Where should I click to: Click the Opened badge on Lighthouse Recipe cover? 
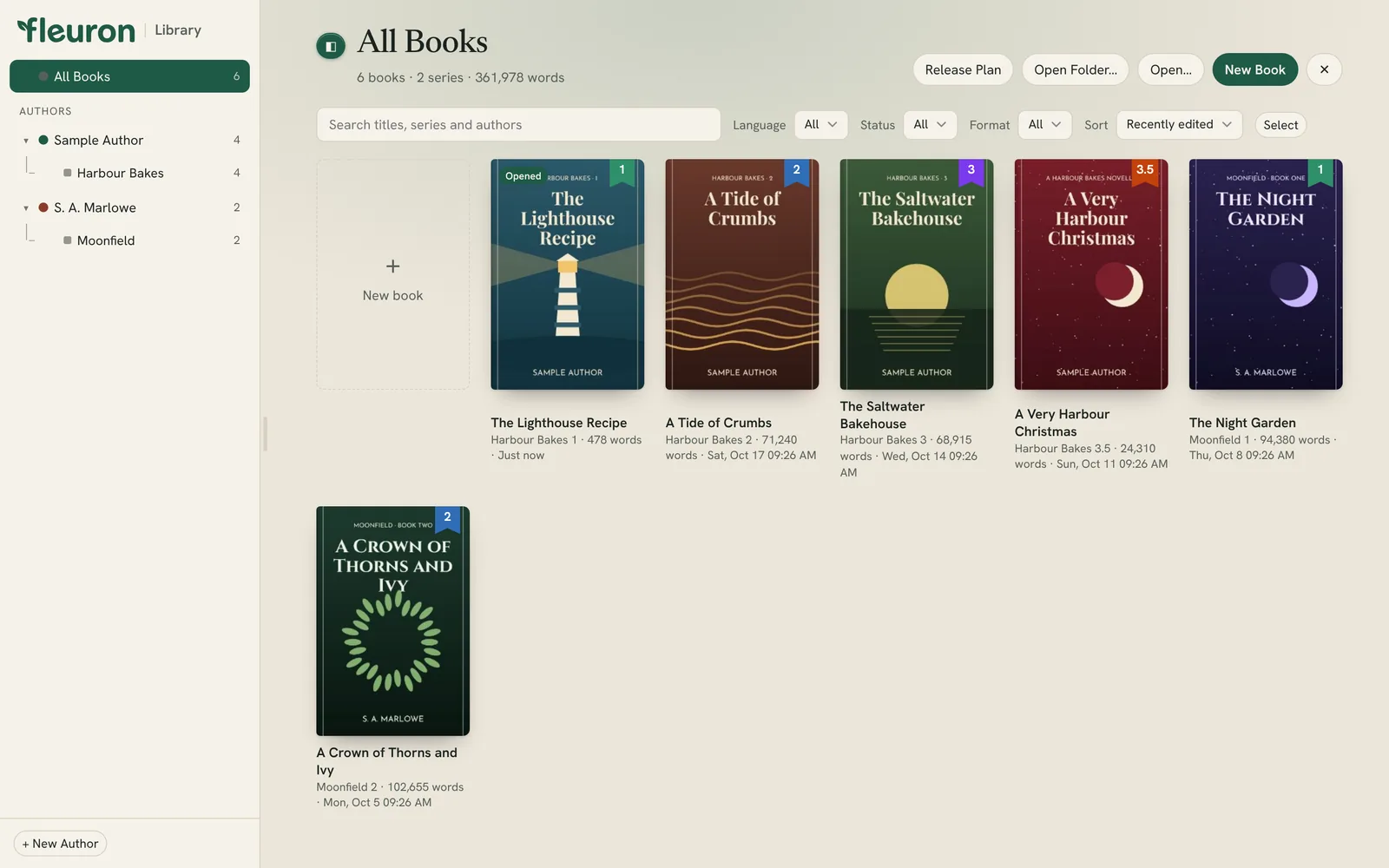pos(523,176)
